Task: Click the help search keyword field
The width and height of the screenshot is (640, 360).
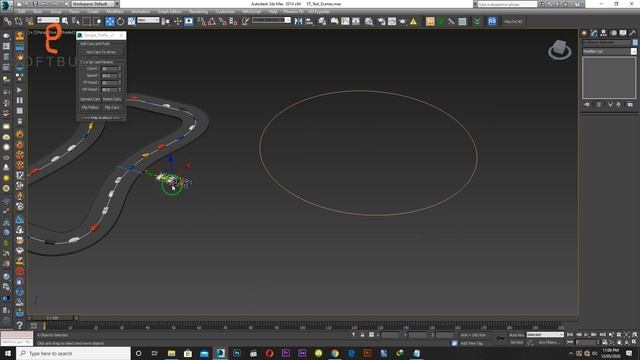Action: 508,4
